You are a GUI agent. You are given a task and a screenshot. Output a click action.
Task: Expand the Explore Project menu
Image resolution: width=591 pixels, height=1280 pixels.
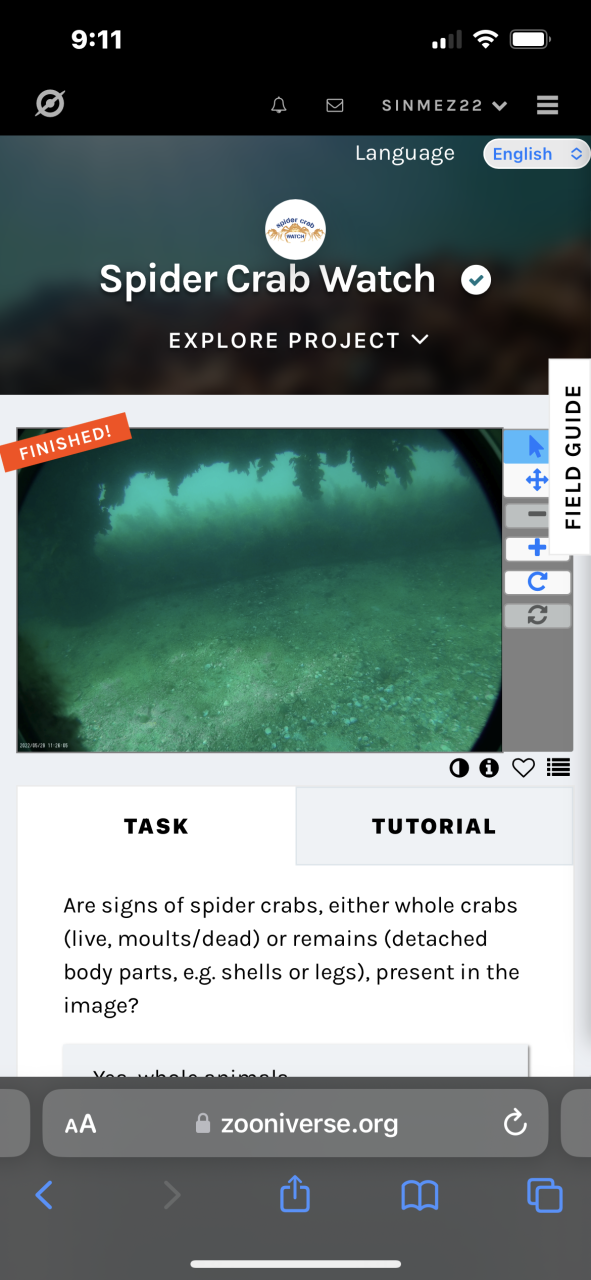(x=299, y=340)
